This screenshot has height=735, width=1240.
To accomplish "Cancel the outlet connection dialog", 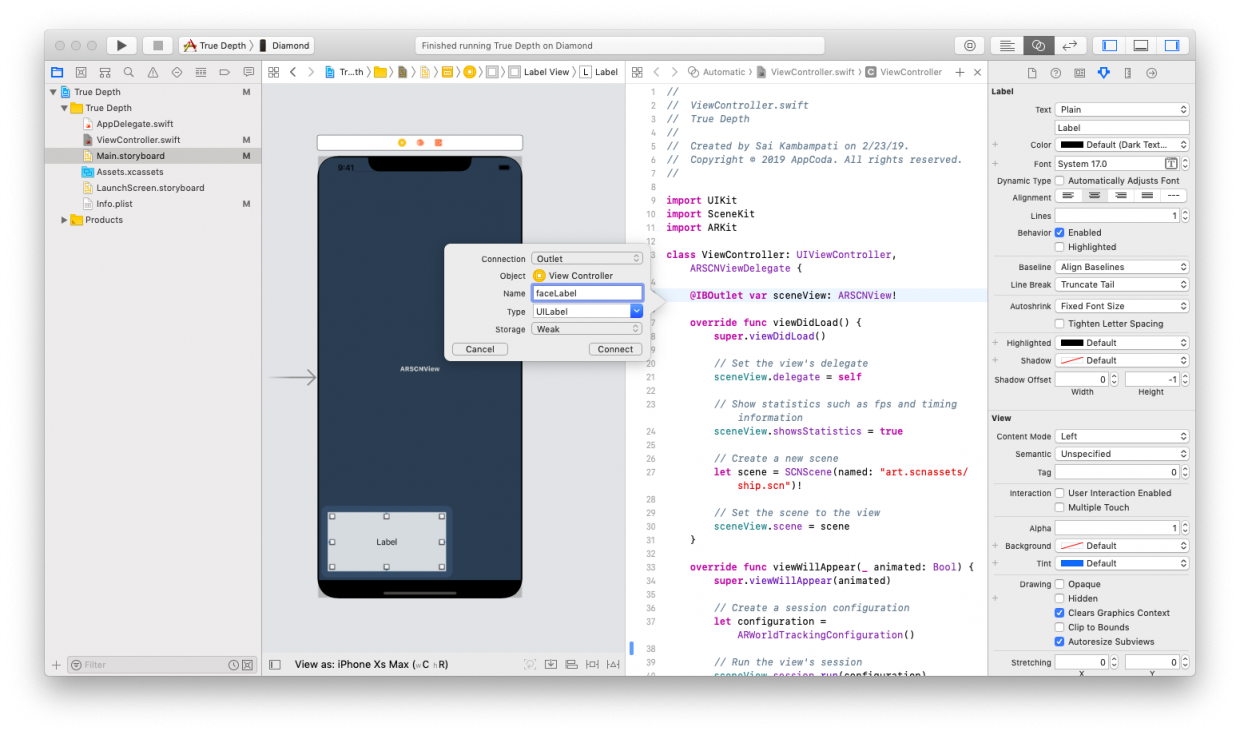I will coord(479,348).
